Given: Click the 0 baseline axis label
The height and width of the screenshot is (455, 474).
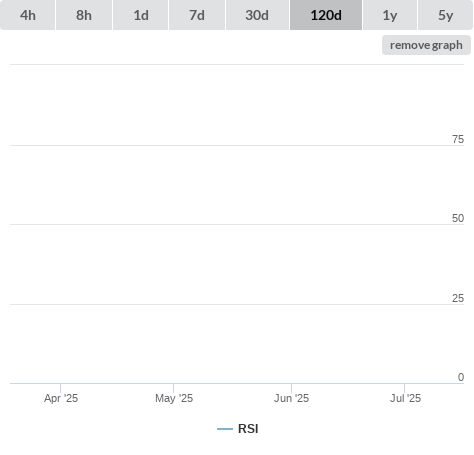Looking at the screenshot, I should [461, 377].
